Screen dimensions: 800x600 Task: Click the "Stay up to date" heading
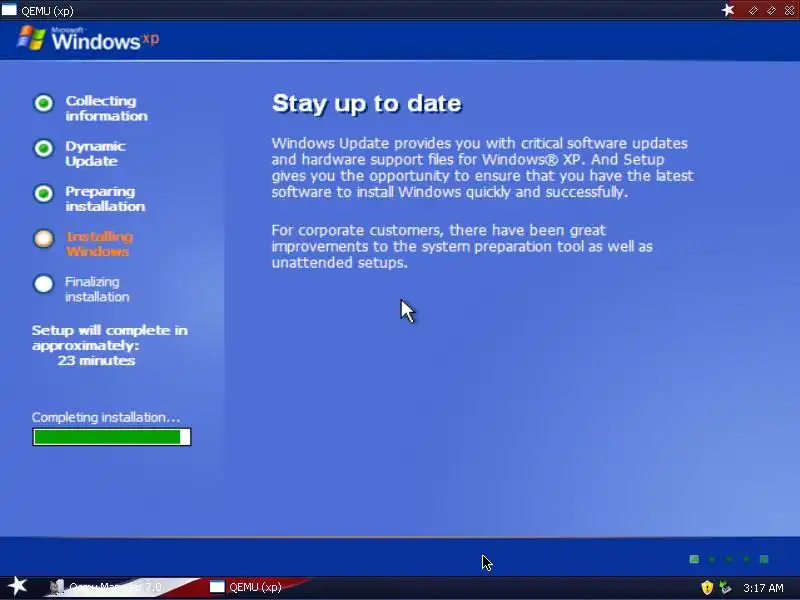367,104
